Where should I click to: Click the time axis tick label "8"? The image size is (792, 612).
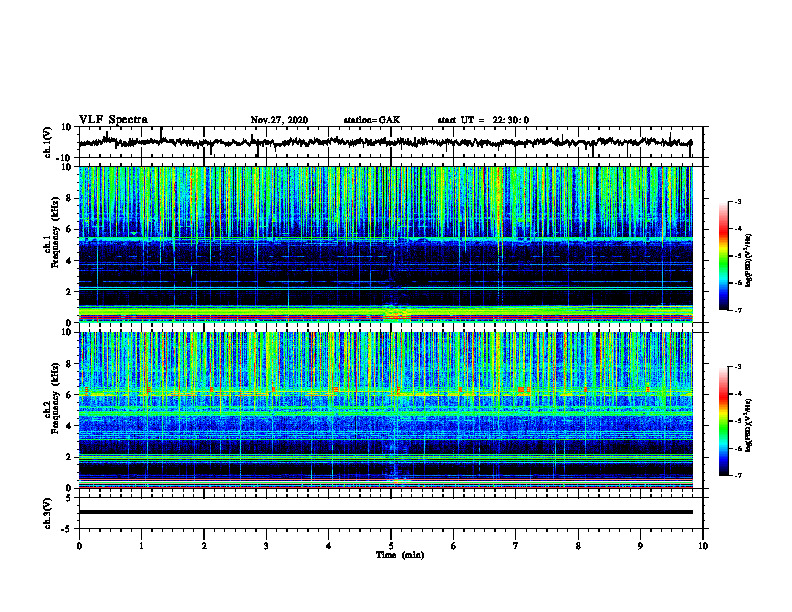tap(578, 546)
